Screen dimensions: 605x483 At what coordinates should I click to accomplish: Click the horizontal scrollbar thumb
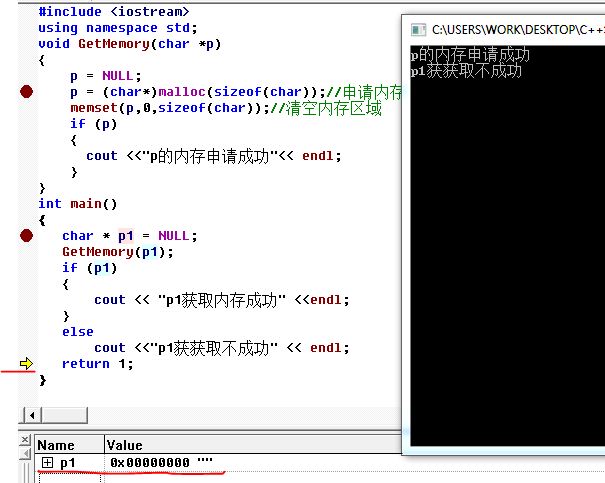pos(64,415)
